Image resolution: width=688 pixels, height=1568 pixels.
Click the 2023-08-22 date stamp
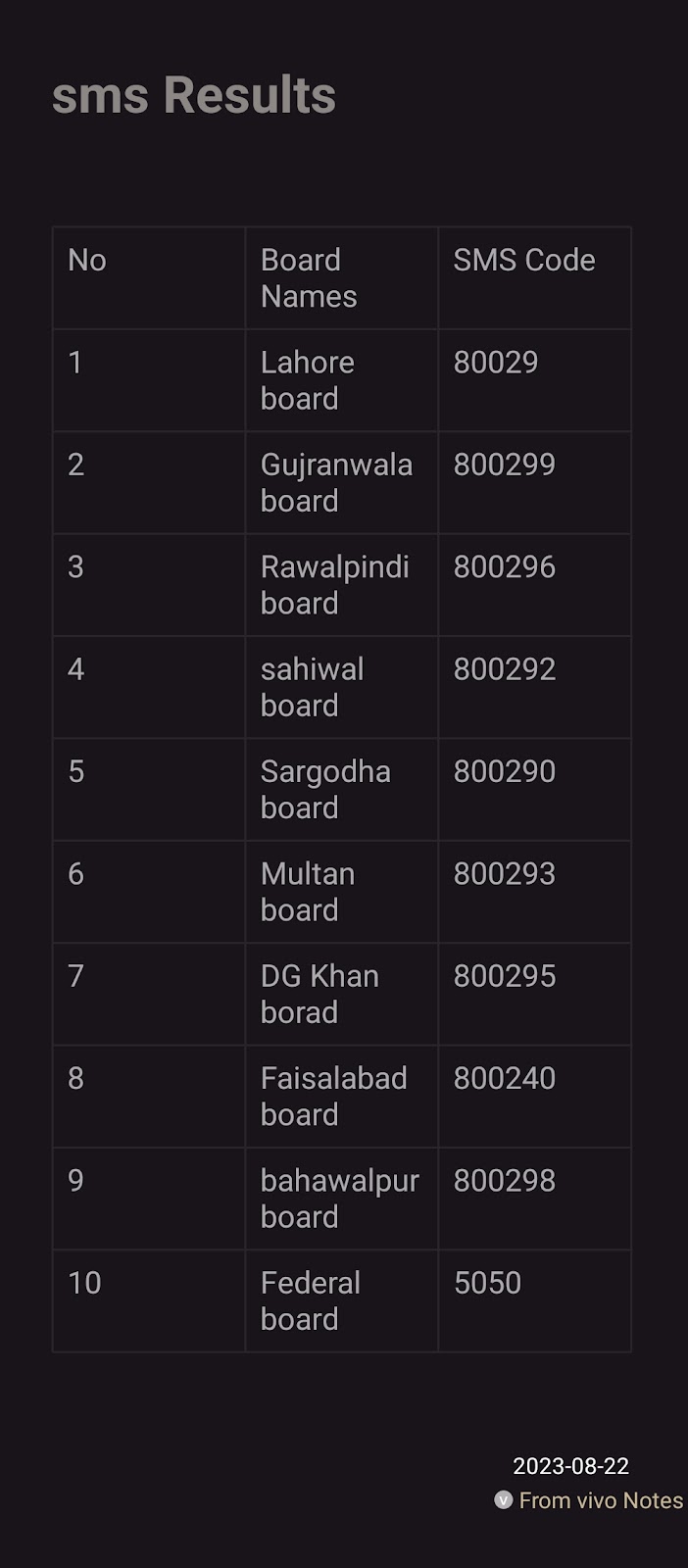click(570, 1466)
